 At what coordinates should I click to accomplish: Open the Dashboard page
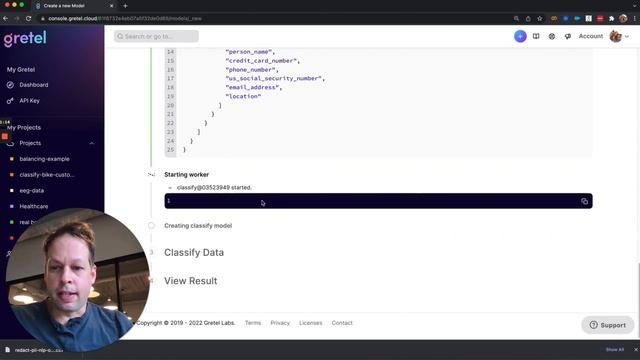tap(33, 85)
